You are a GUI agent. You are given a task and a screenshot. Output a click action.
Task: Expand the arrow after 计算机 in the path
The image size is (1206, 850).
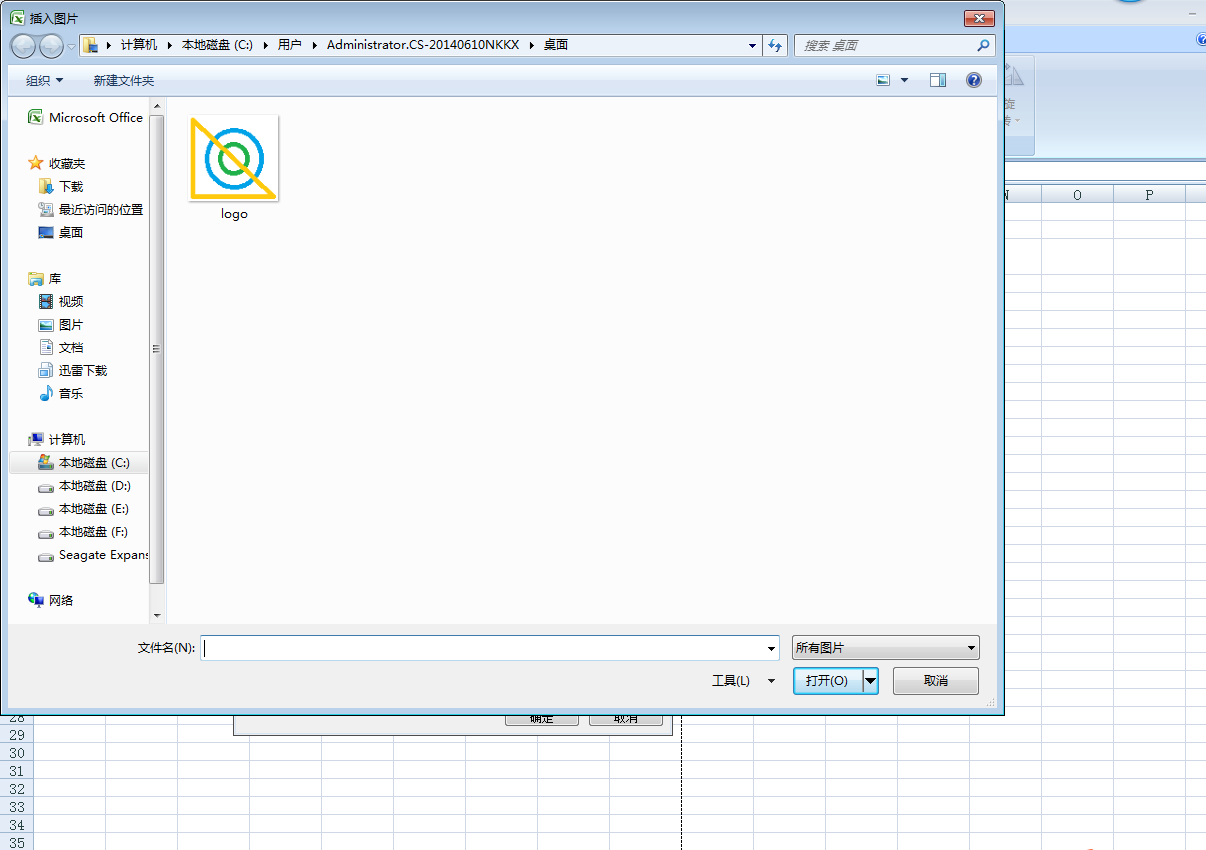[x=170, y=45]
